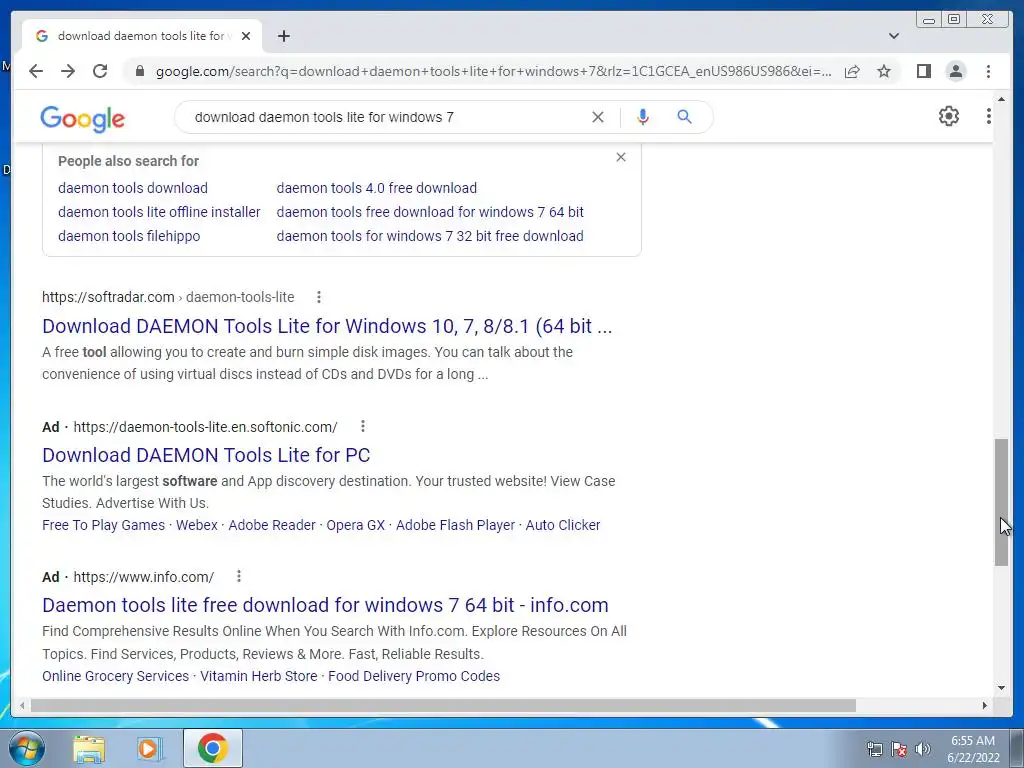Open the volume speaker tray icon

pyautogui.click(x=923, y=749)
